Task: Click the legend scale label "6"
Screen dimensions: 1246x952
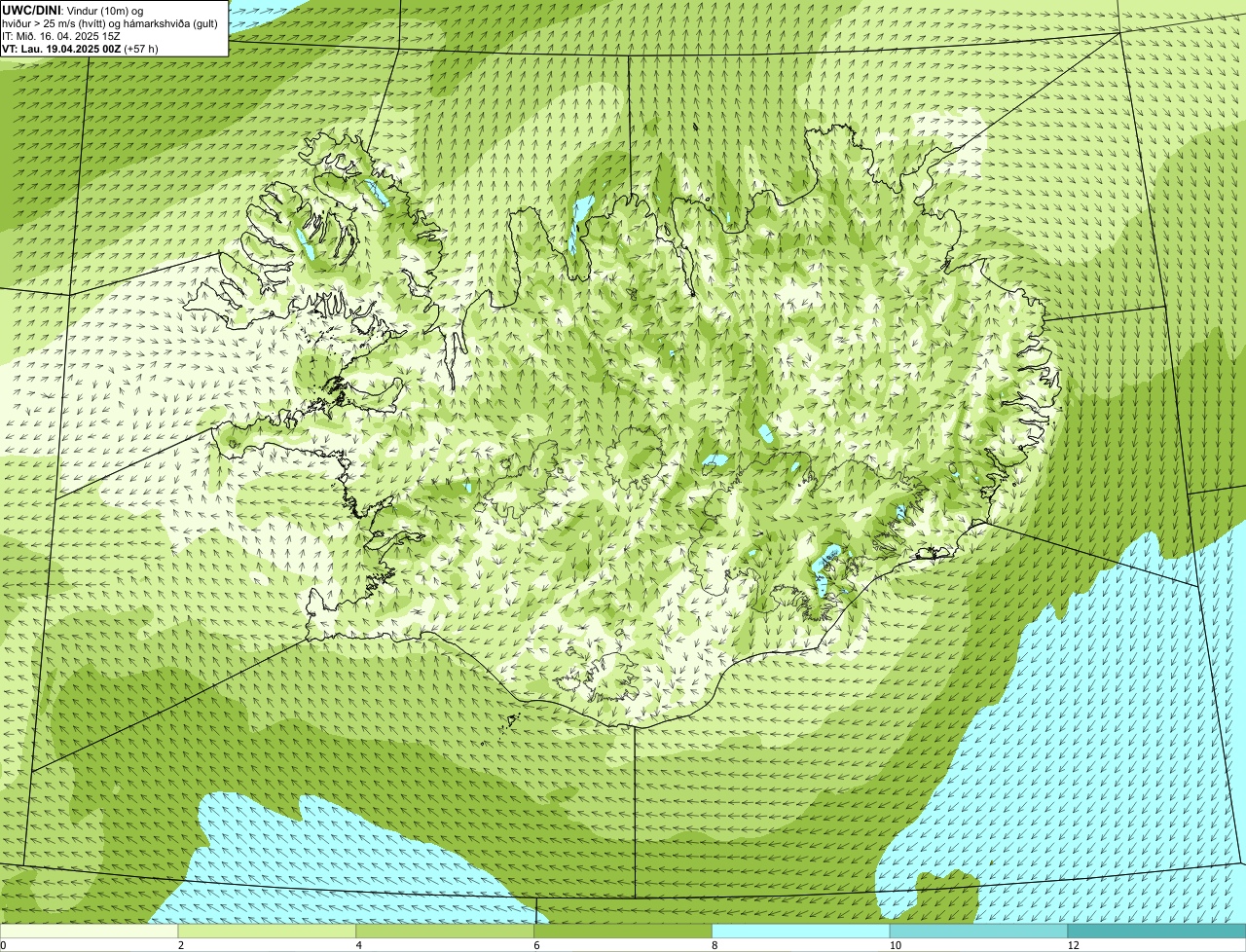Action: coord(537,945)
